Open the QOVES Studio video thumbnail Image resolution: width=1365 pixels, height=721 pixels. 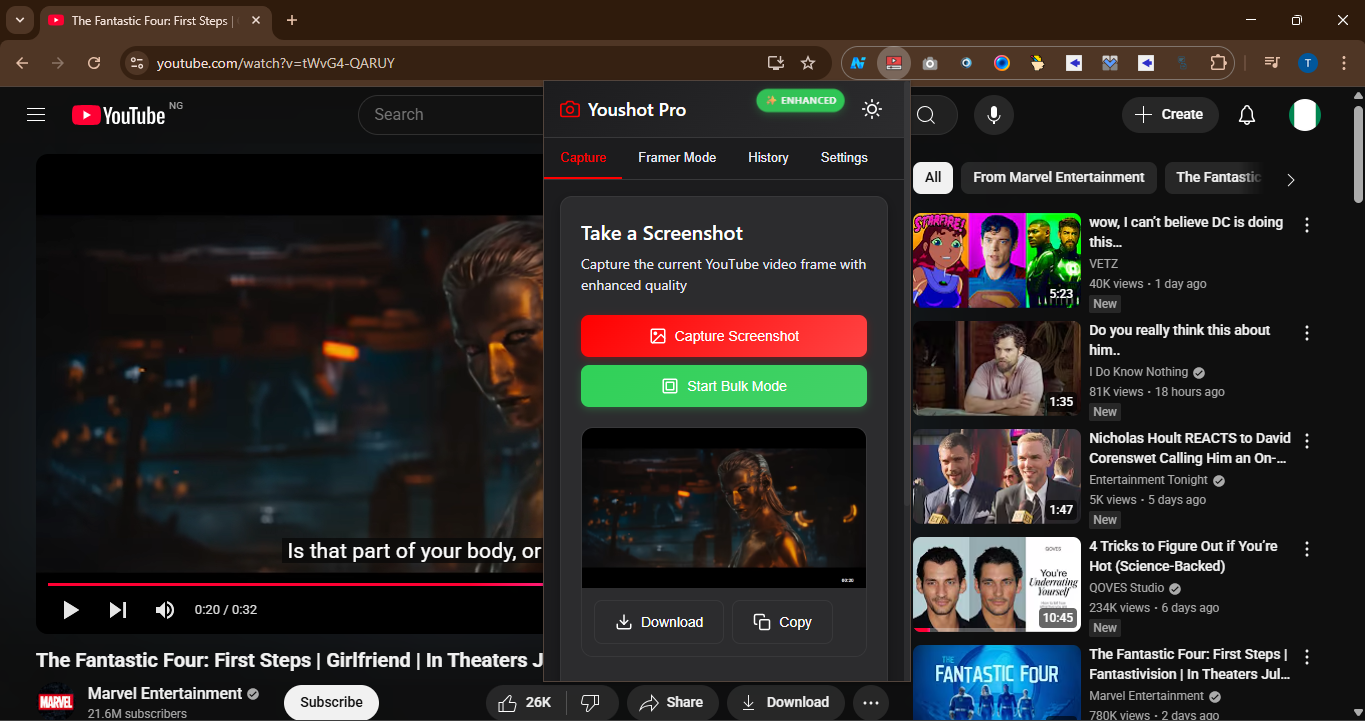pyautogui.click(x=997, y=584)
